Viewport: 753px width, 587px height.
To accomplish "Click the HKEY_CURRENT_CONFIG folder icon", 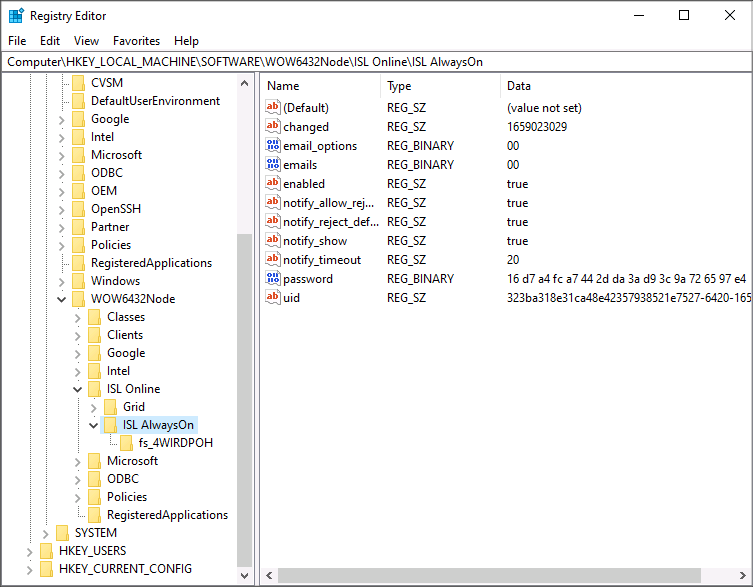I will click(x=46, y=569).
